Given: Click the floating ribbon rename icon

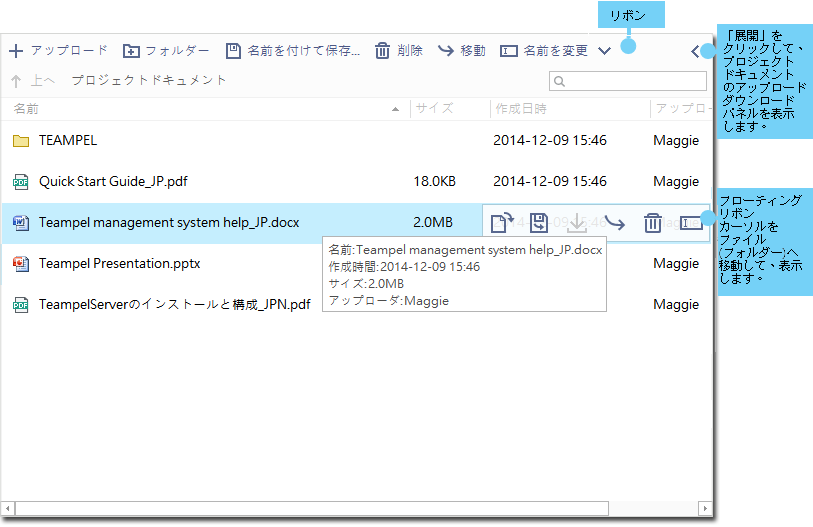Looking at the screenshot, I should coord(691,223).
